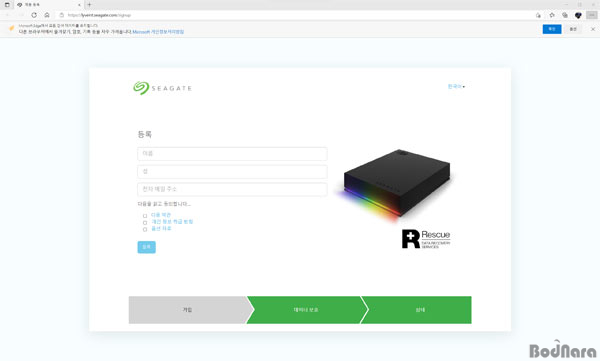This screenshot has height=361, width=600.
Task: Click the heart profile icon in toolbar
Action: coord(578,15)
